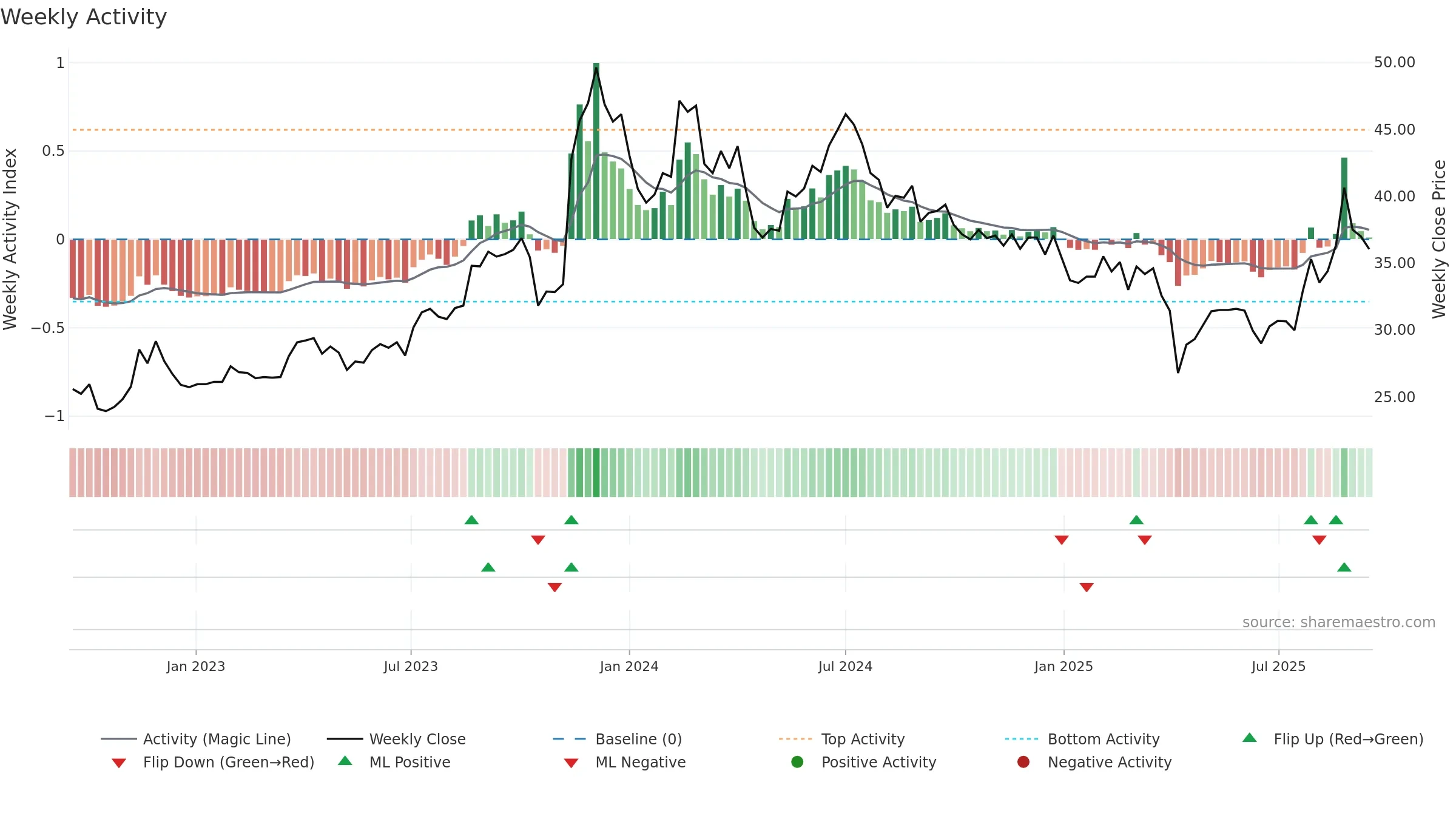Click the '35.00' price axis label
This screenshot has height=819, width=1456.
click(1394, 263)
